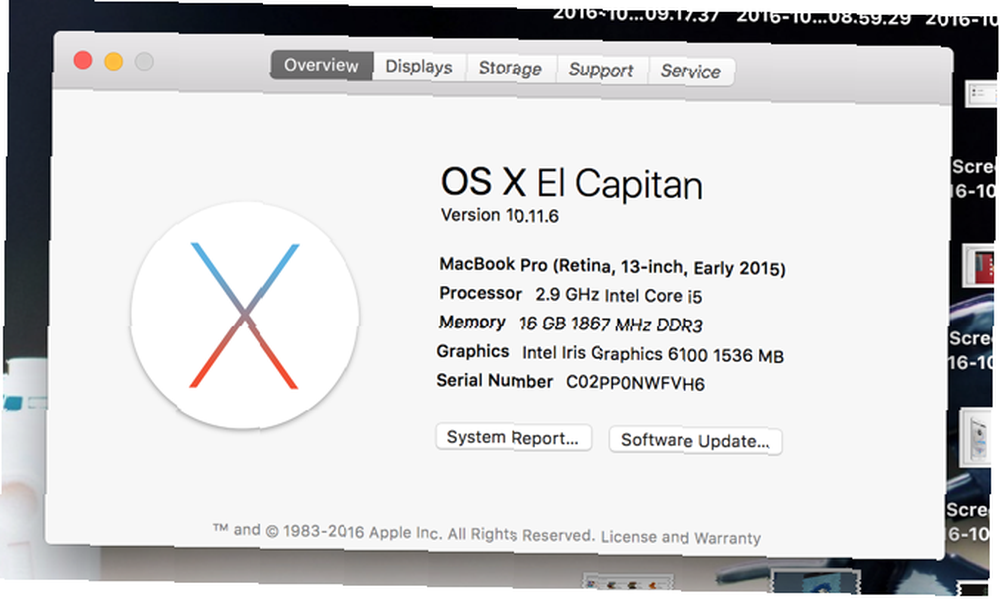Select the 2.9 GHz Intel Core i5 value
The width and height of the screenshot is (1000, 599).
(619, 295)
